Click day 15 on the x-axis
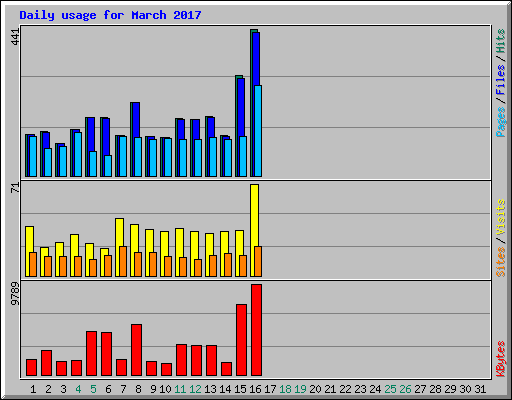This screenshot has width=512, height=400. pos(240,389)
